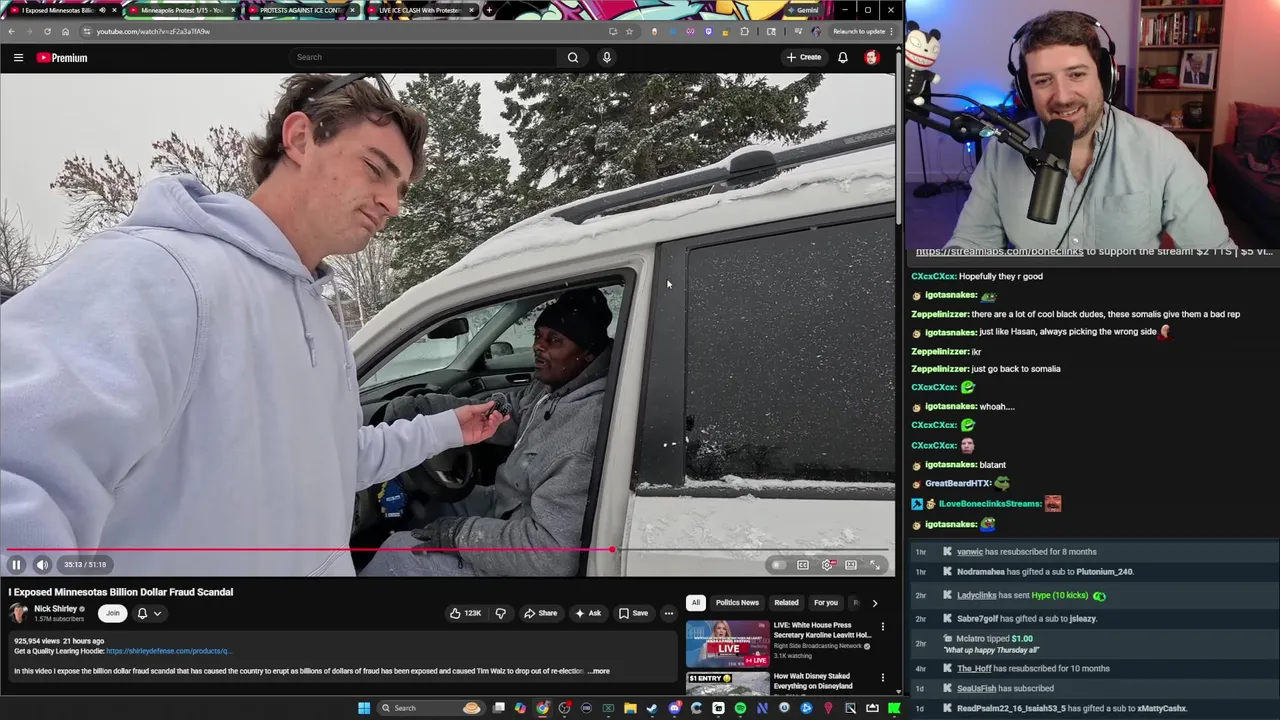The width and height of the screenshot is (1280, 720).
Task: Open the subscription notification bell dropdown
Action: point(149,613)
